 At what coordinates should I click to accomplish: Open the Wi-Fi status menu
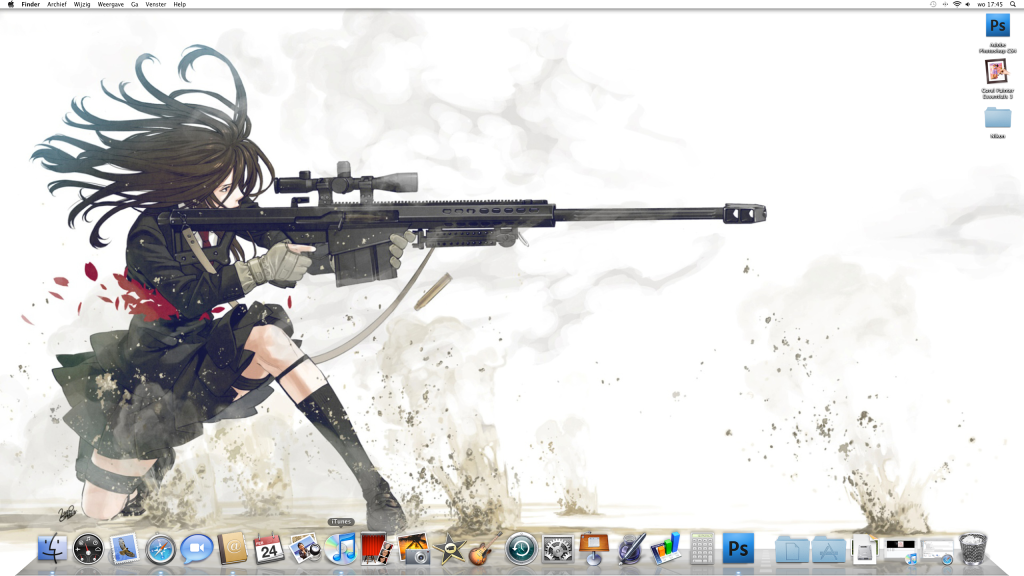coord(957,4)
